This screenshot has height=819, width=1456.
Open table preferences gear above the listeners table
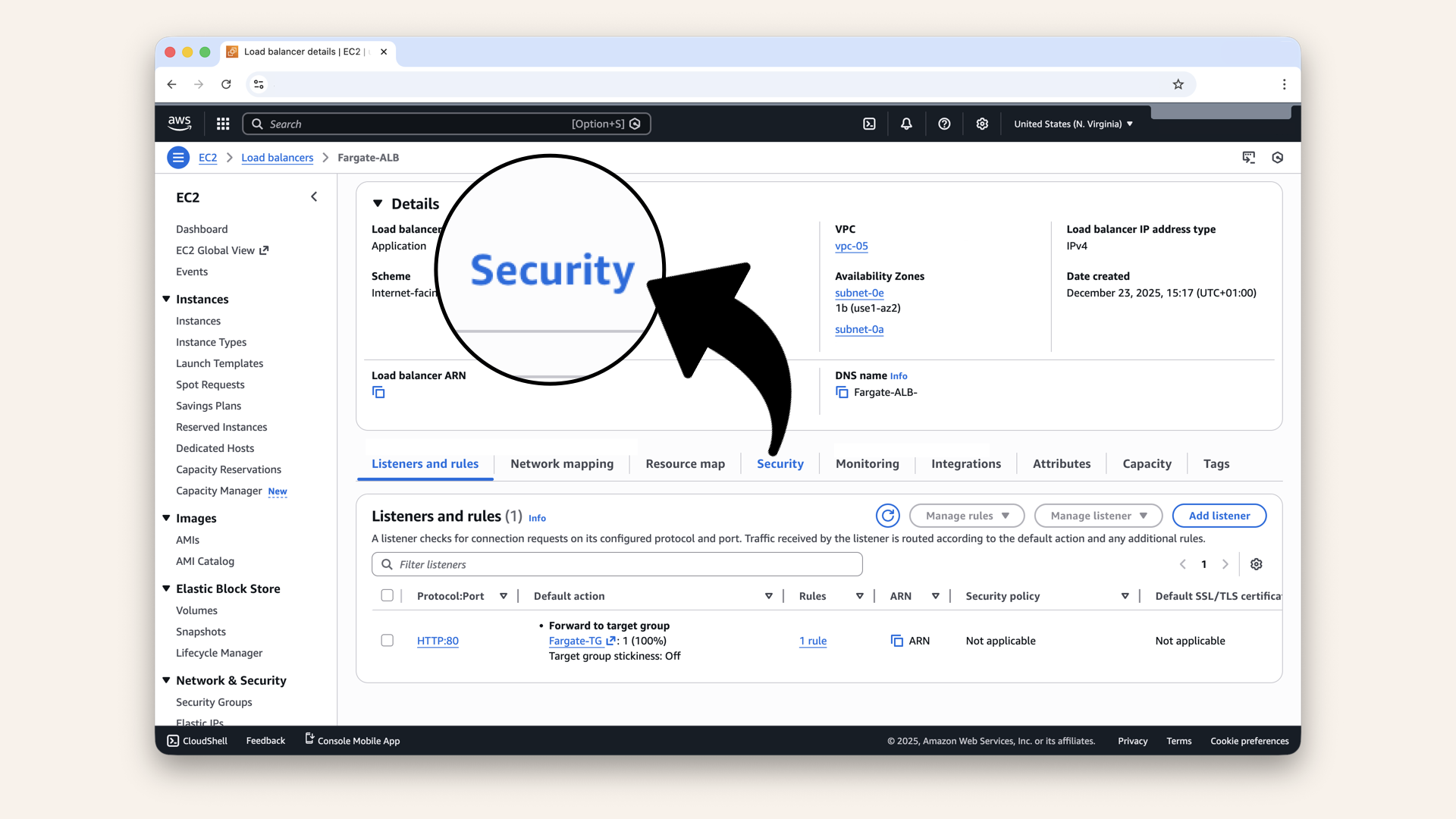tap(1256, 564)
